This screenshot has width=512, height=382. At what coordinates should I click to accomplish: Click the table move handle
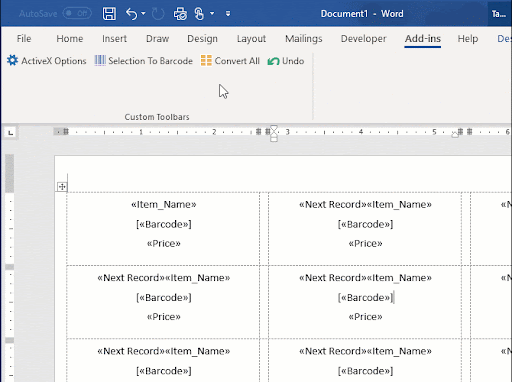(x=62, y=187)
